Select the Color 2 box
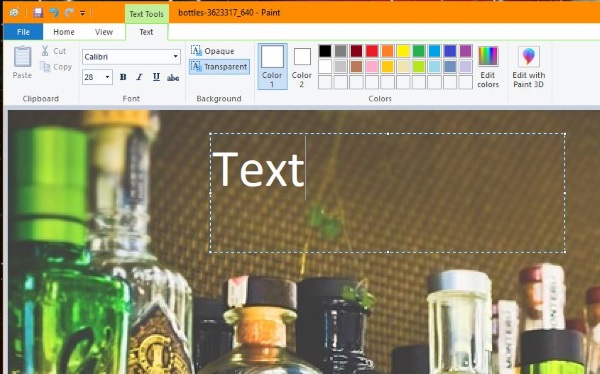The image size is (600, 374). click(x=302, y=67)
